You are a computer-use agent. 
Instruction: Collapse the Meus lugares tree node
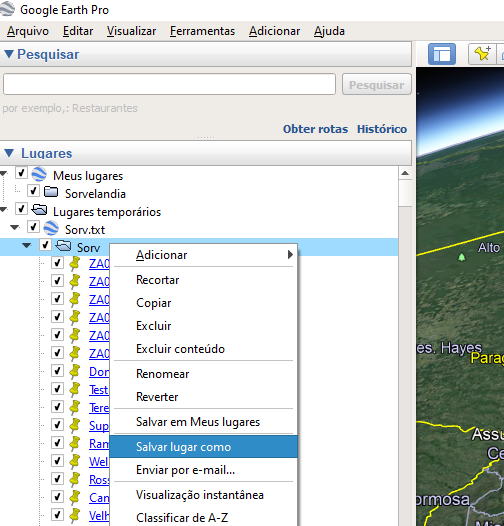click(x=3, y=173)
